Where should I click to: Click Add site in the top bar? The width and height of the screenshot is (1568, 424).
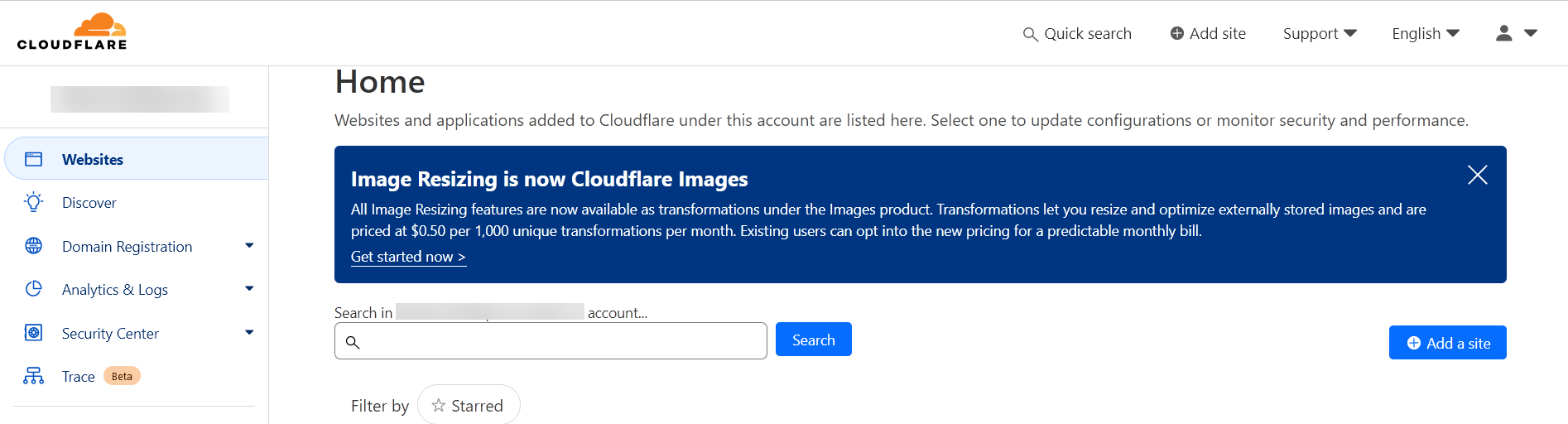tap(1208, 33)
